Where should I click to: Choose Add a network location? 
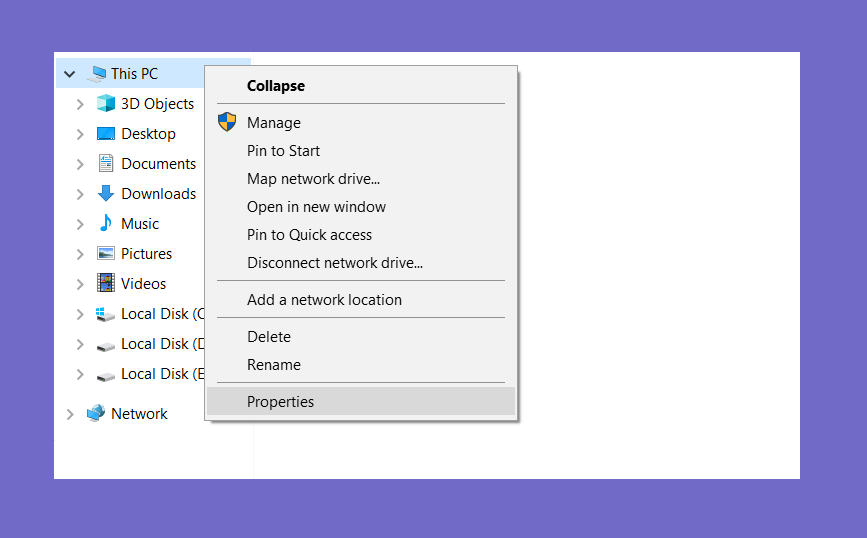[x=361, y=300]
